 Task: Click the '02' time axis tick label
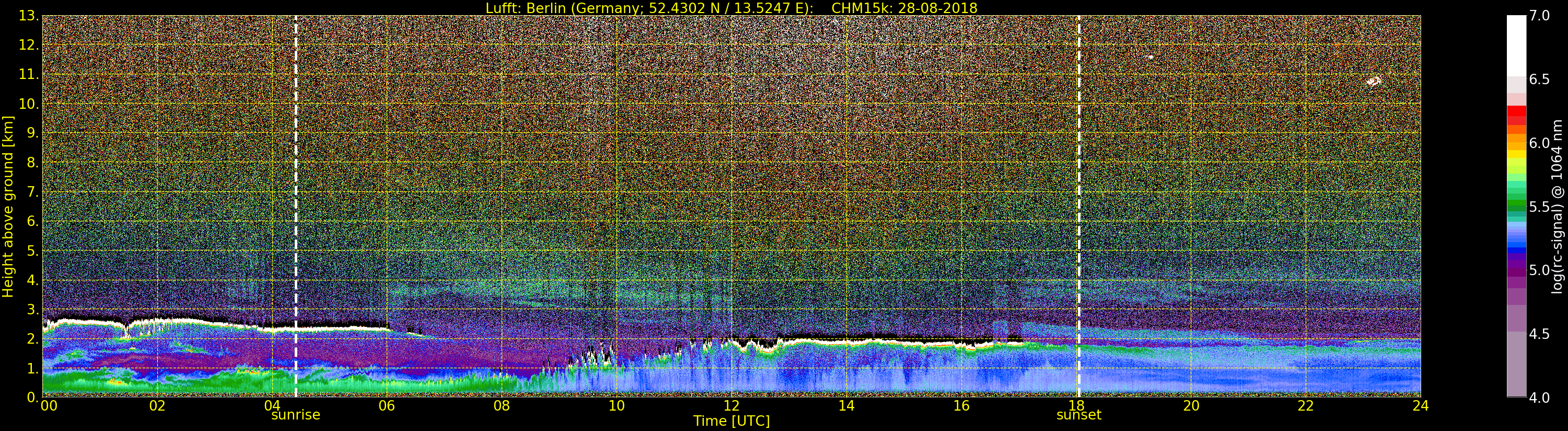tap(157, 405)
